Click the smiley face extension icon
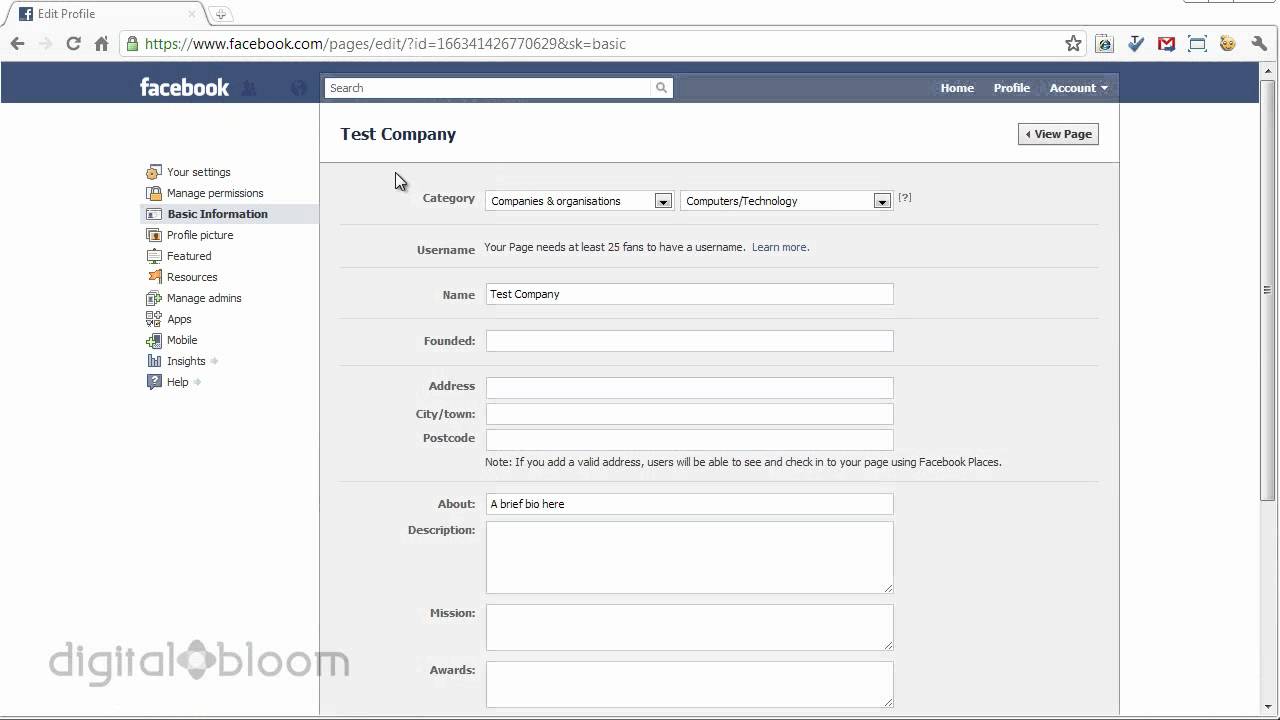 coord(1228,43)
